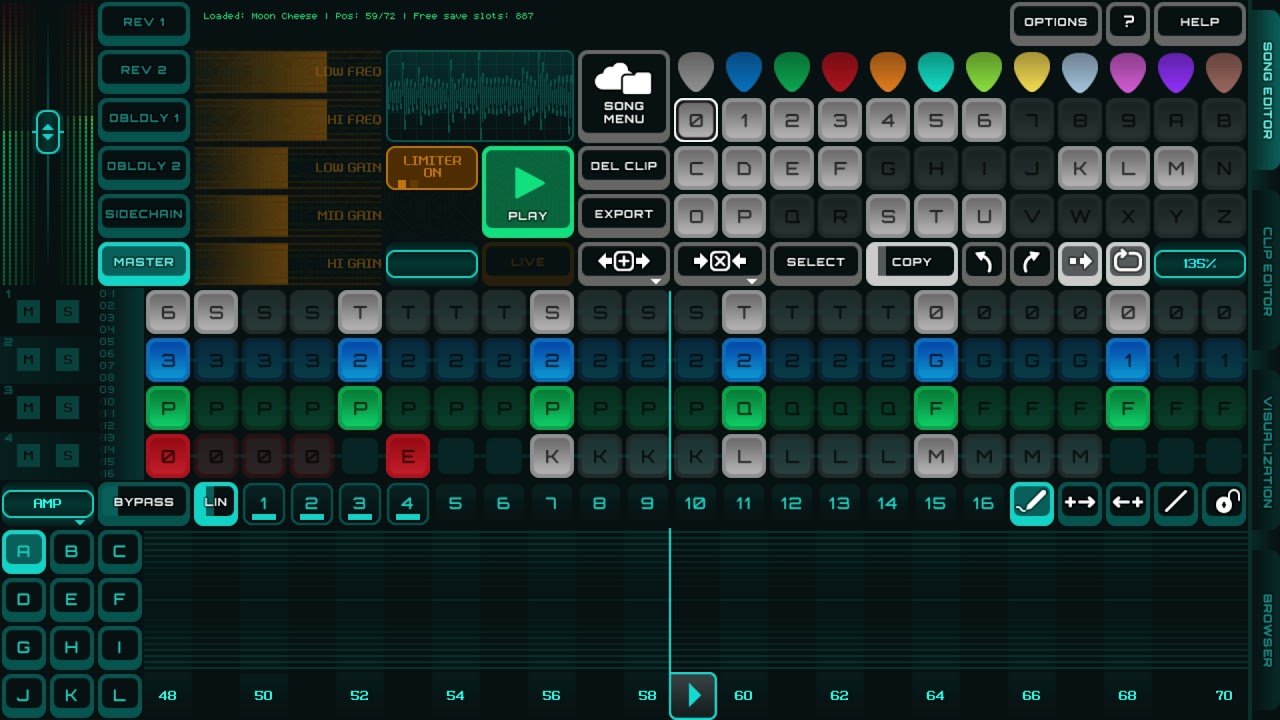Click the DEL CLIP button
This screenshot has width=1280, height=720.
(x=623, y=166)
